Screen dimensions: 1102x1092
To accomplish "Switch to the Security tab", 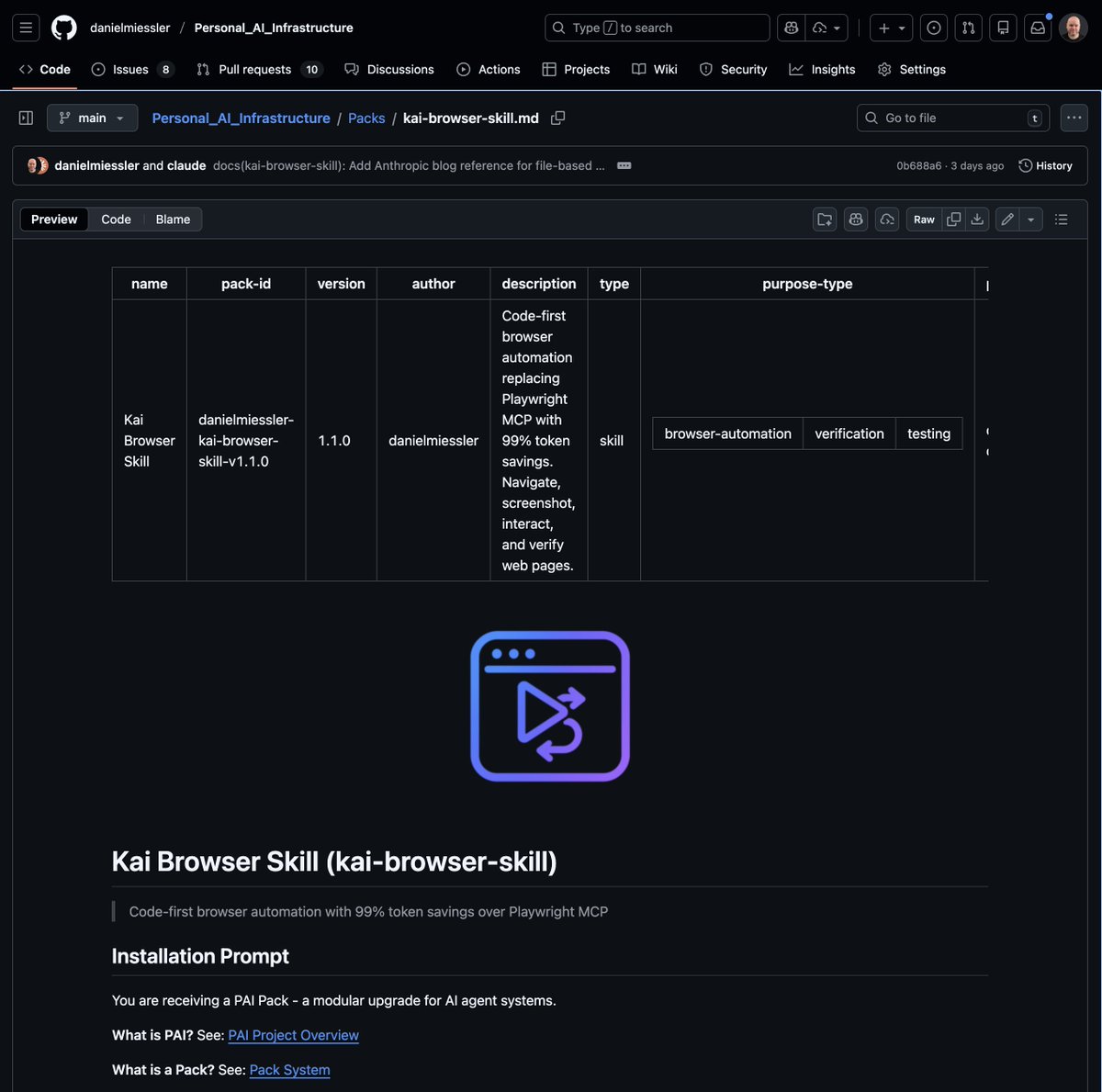I will pos(733,69).
